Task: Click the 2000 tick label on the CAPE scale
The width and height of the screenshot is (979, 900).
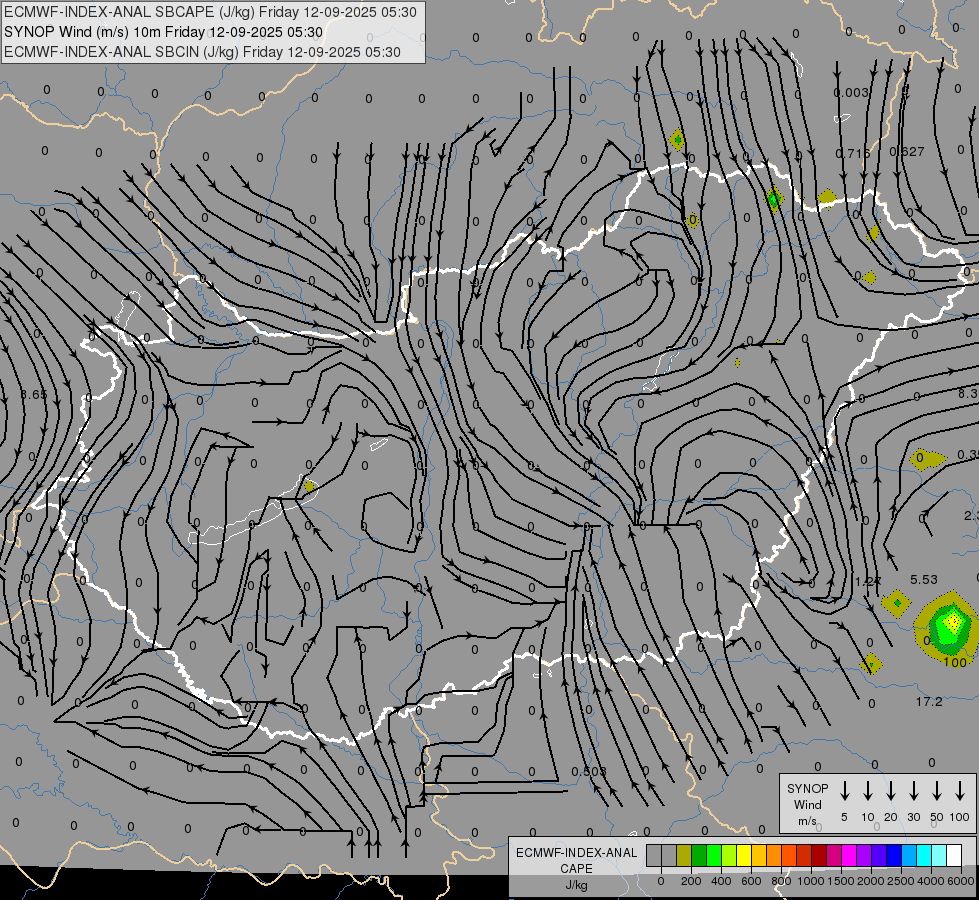Action: point(870,881)
